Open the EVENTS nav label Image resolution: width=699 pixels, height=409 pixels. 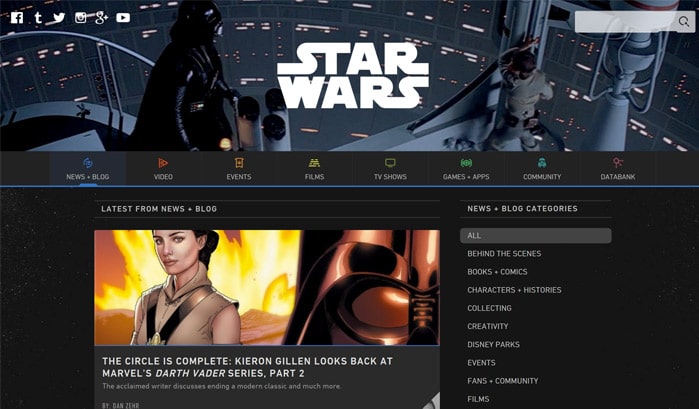pyautogui.click(x=239, y=177)
